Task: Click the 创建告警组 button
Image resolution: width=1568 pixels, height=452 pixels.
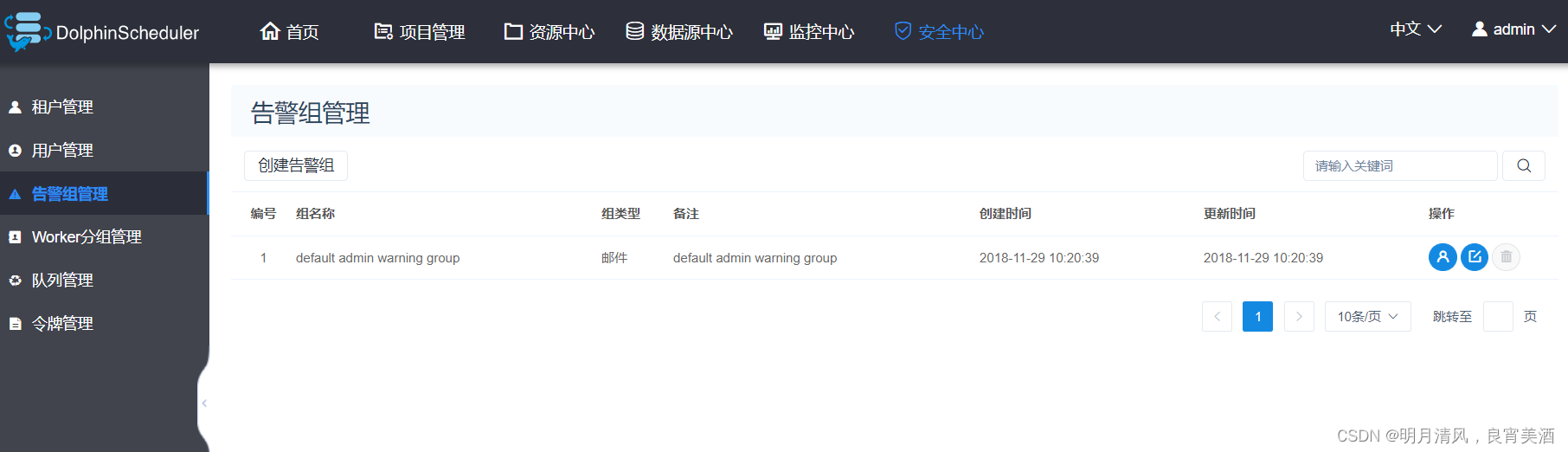Action: (x=296, y=165)
